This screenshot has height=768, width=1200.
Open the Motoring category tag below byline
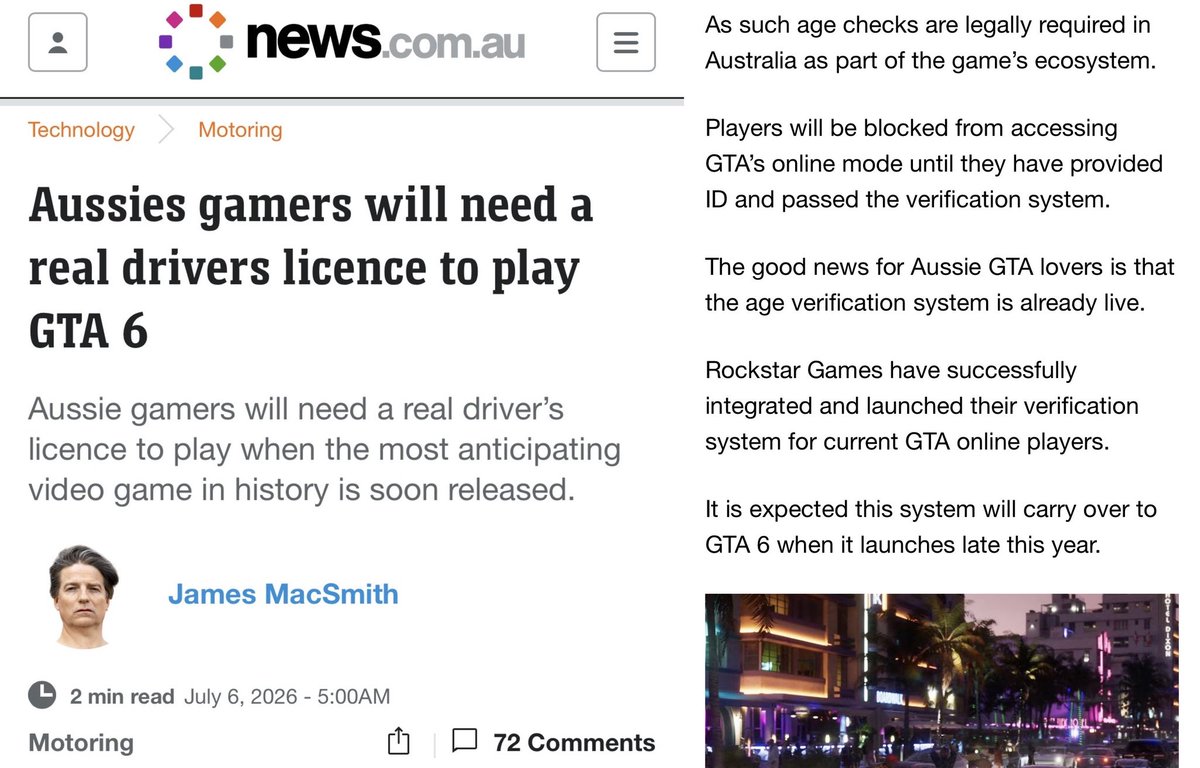[x=81, y=742]
